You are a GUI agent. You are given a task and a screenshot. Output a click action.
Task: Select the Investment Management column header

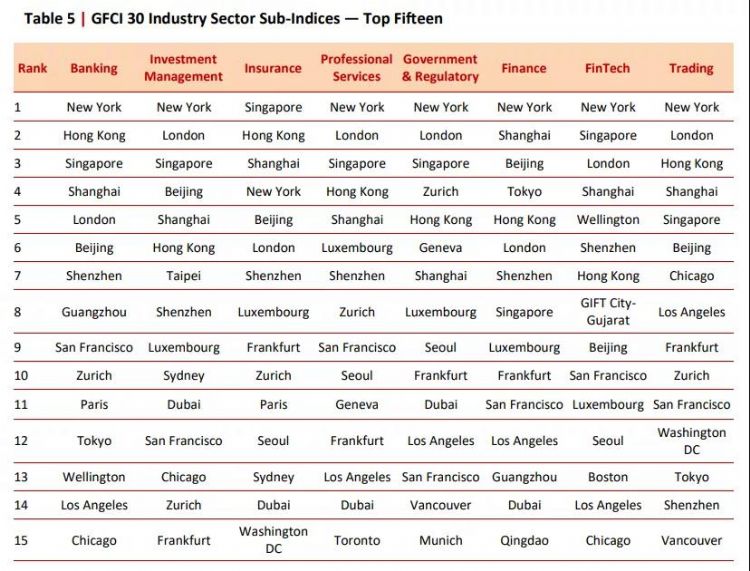[x=183, y=68]
